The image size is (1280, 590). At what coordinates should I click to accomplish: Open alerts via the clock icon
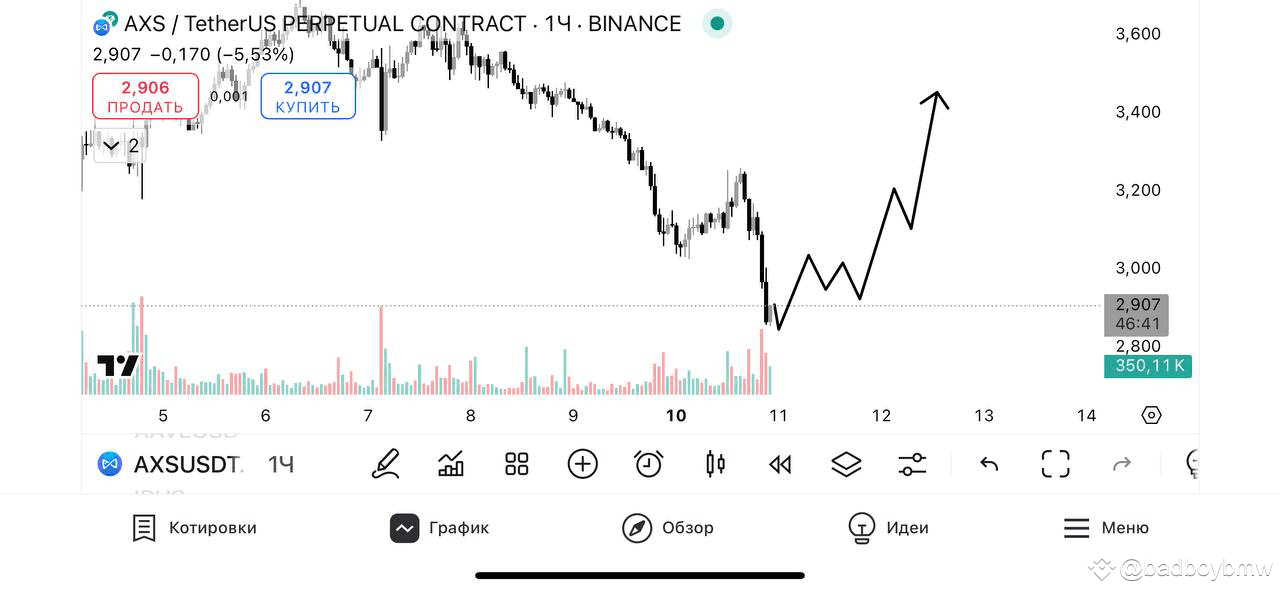(x=648, y=464)
